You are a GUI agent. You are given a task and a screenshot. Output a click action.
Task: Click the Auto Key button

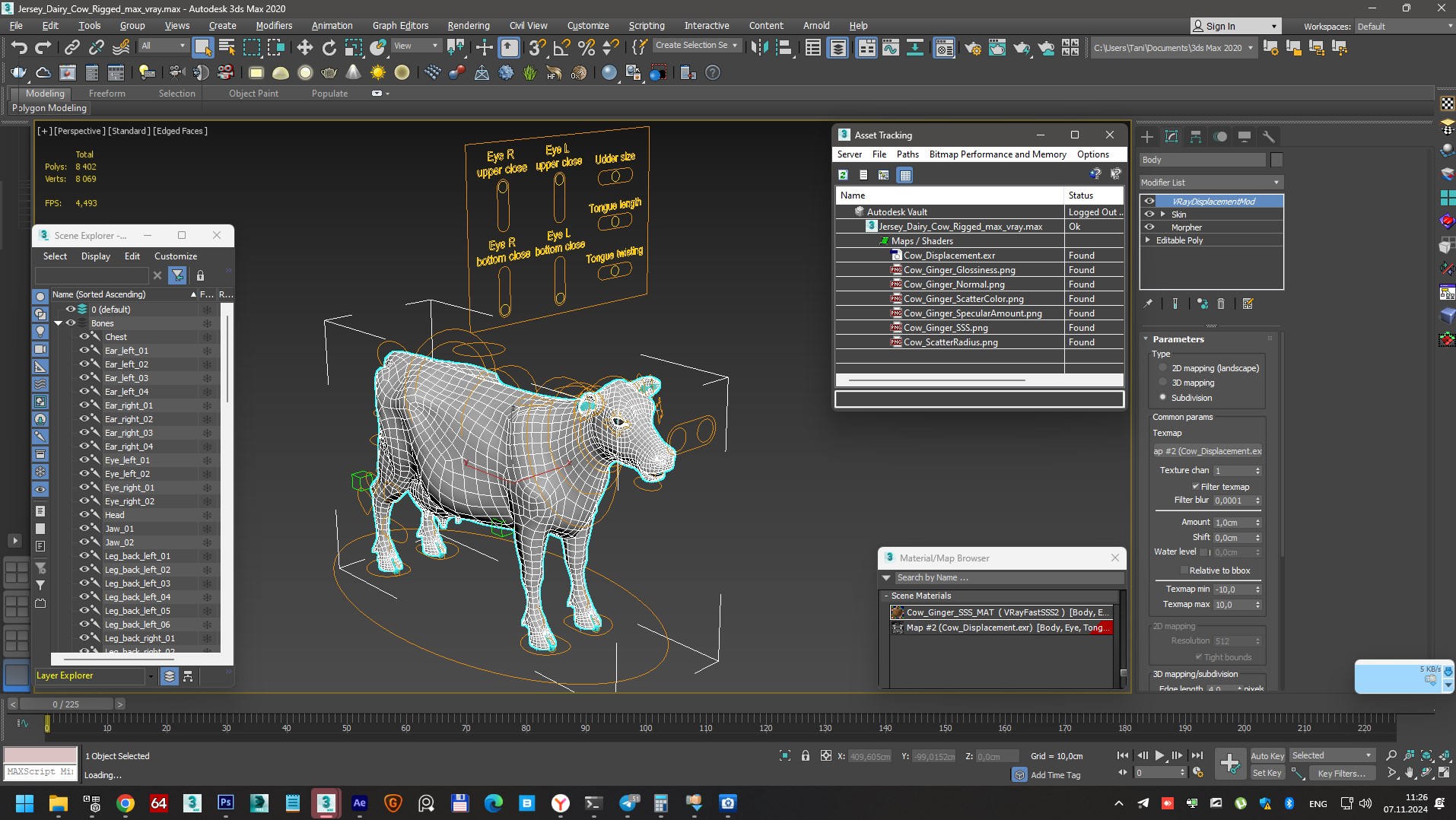(x=1267, y=755)
